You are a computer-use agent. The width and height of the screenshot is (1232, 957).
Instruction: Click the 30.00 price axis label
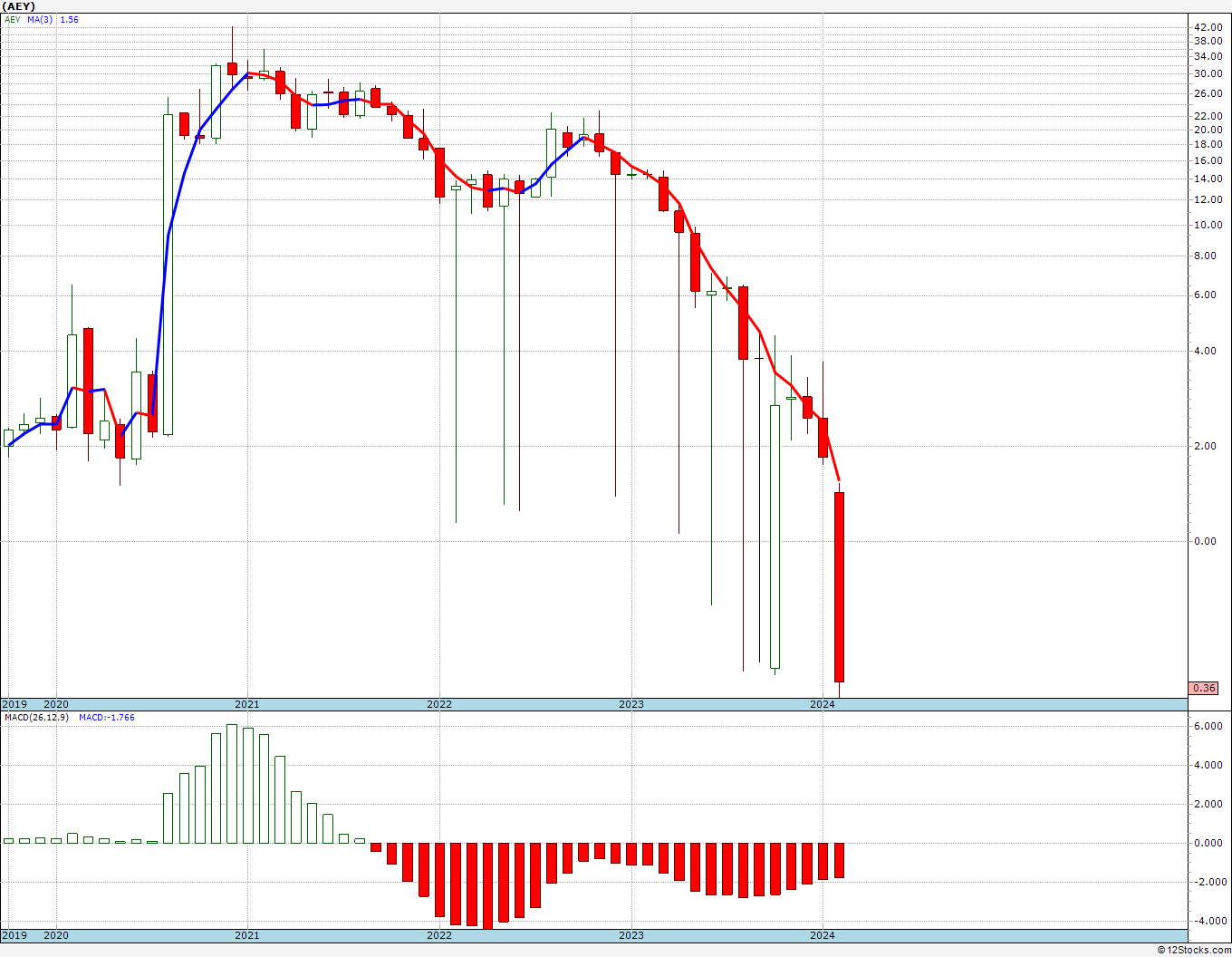(1208, 73)
